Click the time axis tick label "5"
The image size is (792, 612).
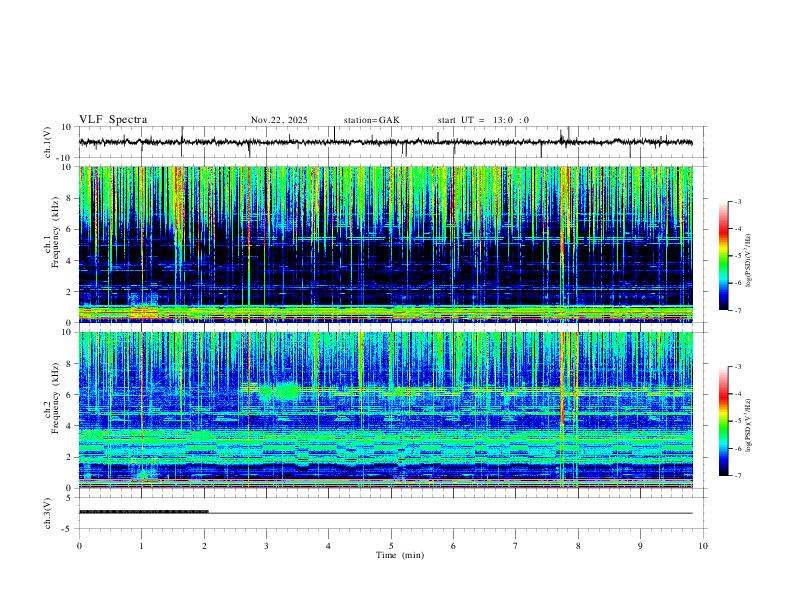(x=391, y=546)
